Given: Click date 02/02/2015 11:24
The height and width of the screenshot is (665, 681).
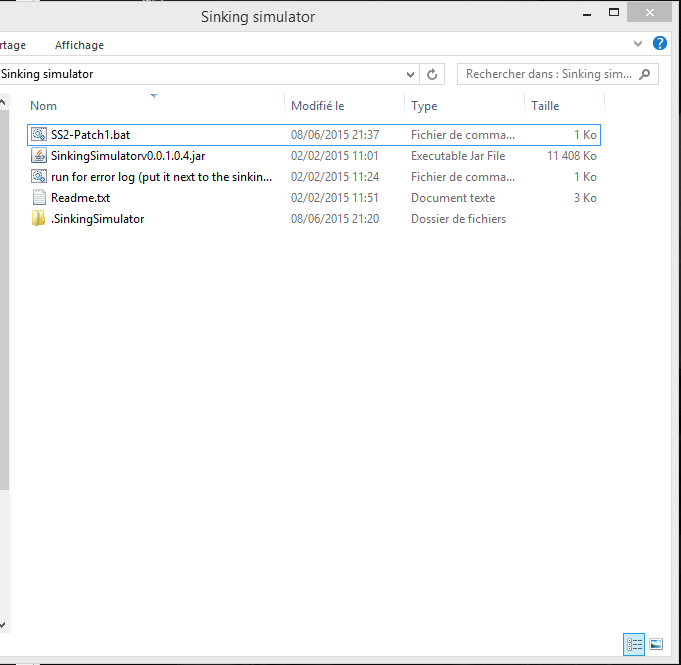Looking at the screenshot, I should (x=335, y=177).
